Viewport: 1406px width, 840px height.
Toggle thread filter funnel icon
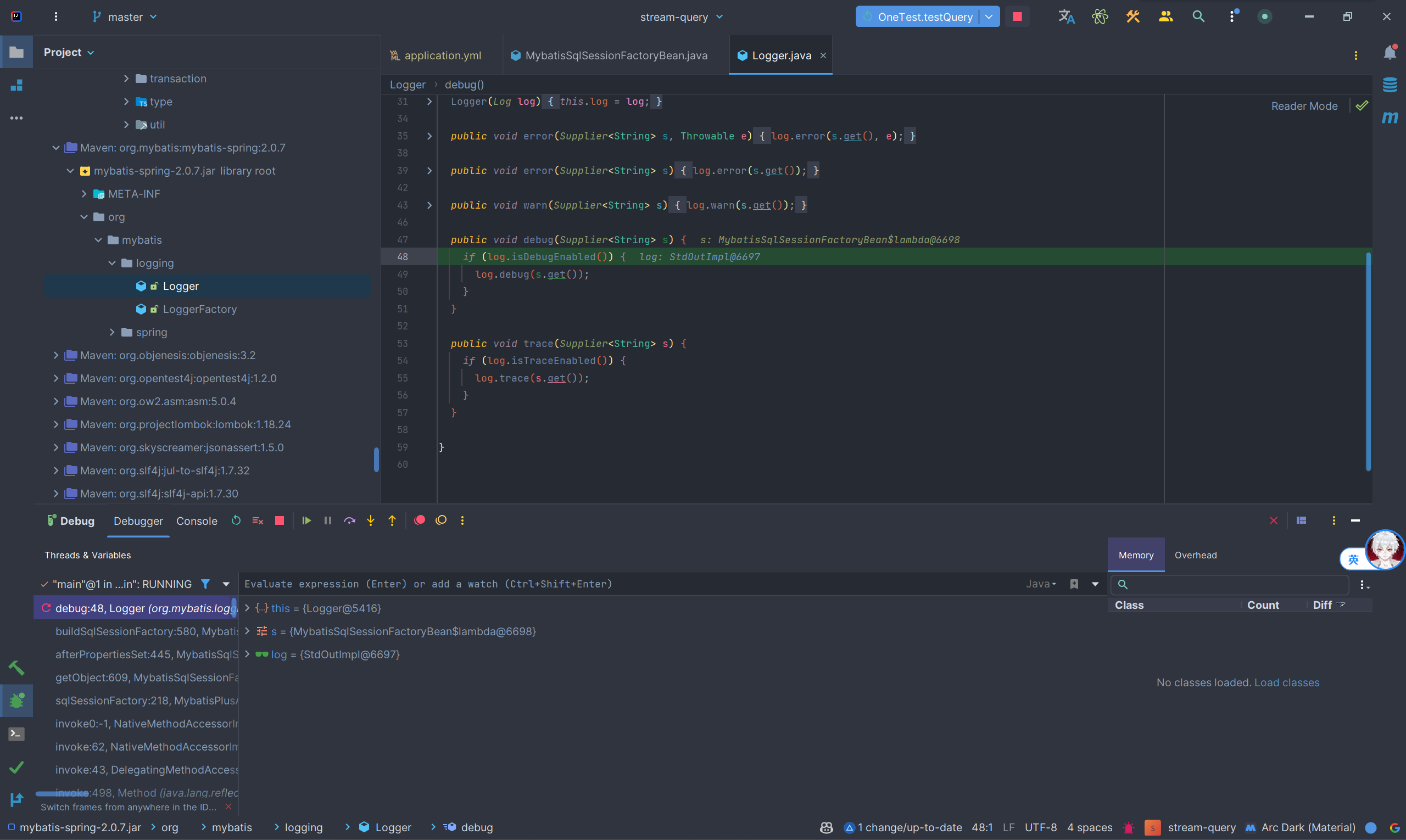pyautogui.click(x=205, y=584)
